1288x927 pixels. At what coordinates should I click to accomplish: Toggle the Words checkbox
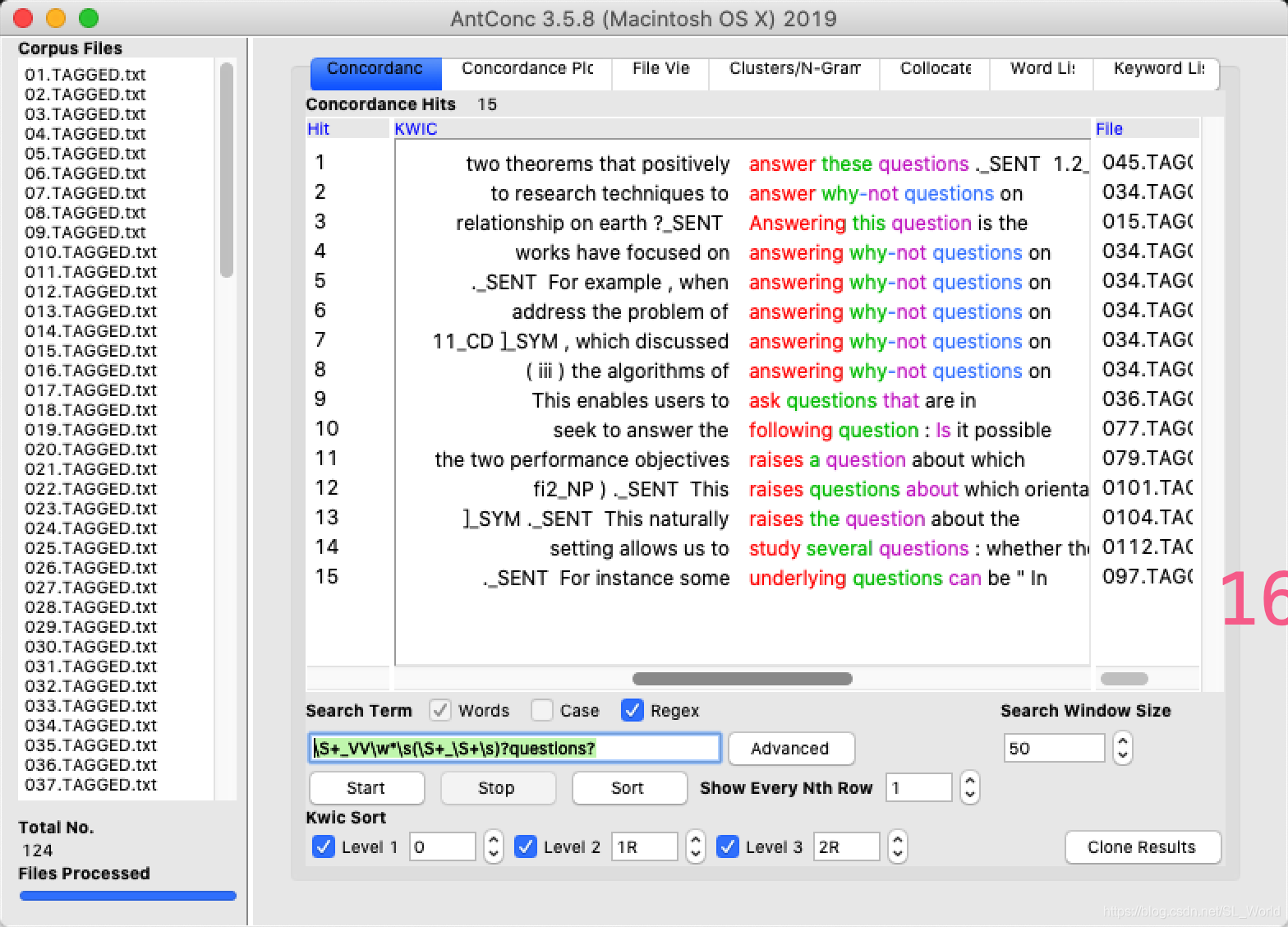click(x=440, y=710)
